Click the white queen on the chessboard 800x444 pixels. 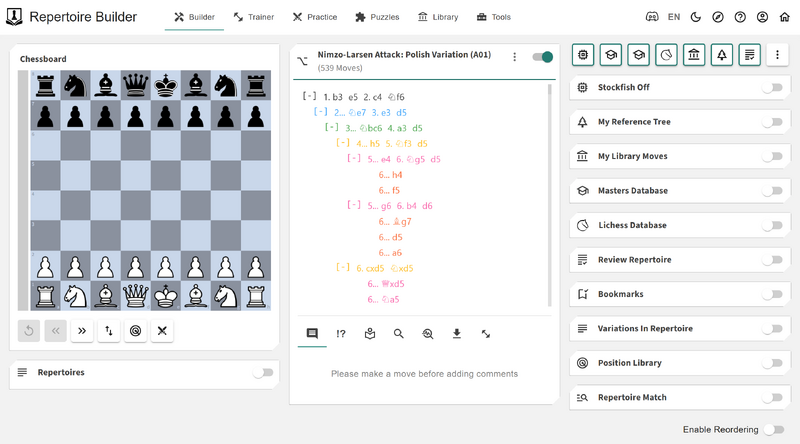click(135, 296)
